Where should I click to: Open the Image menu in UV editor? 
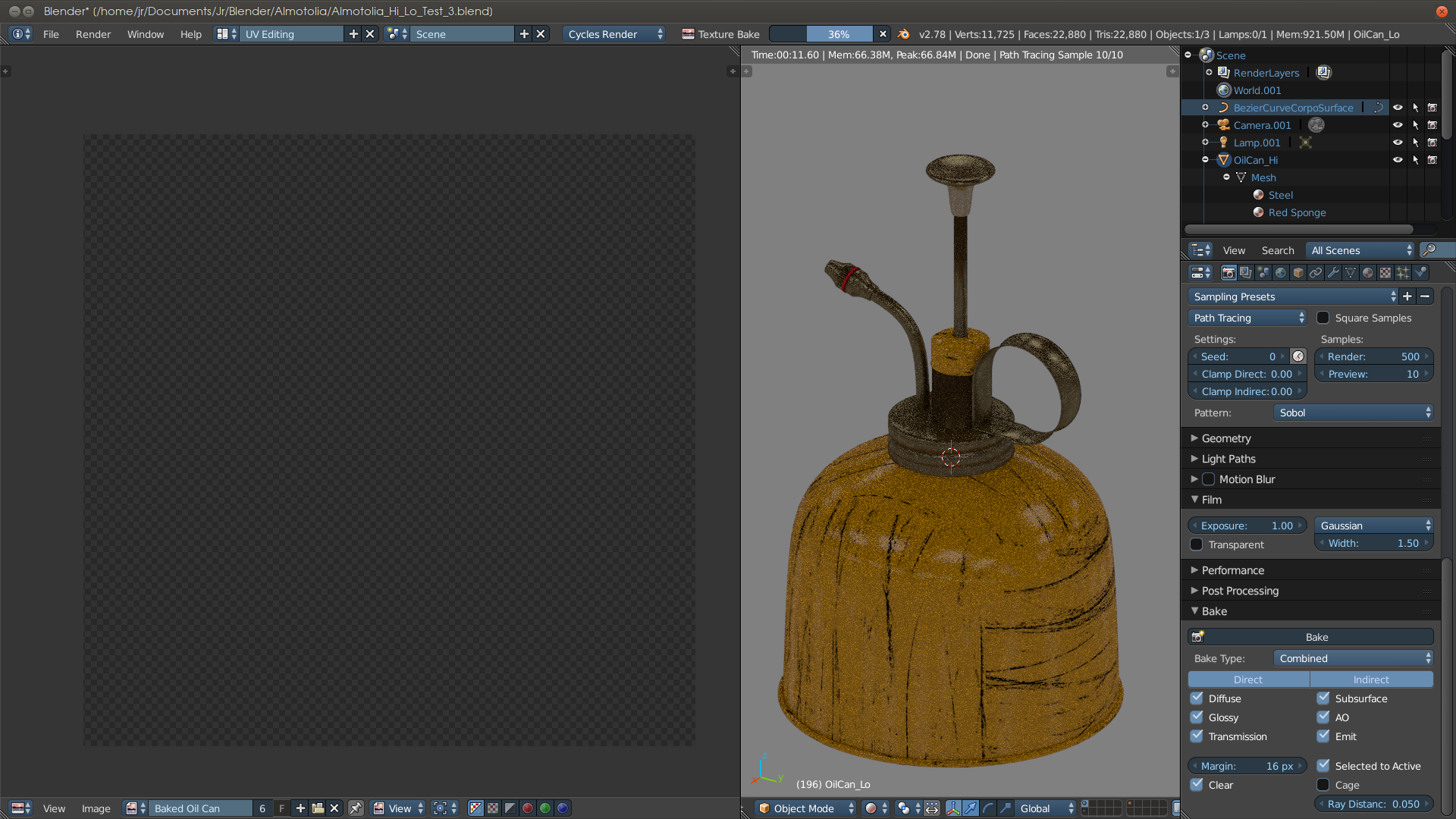96,808
